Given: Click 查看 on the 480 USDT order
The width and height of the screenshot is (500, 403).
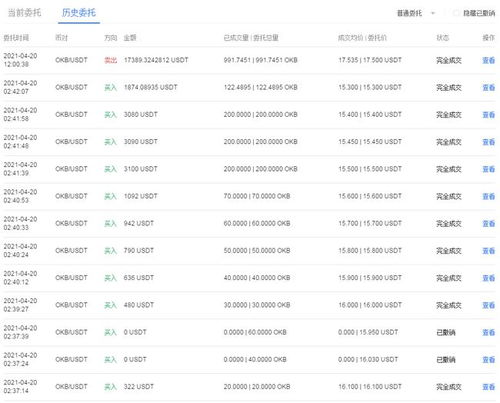Looking at the screenshot, I should [x=488, y=305].
